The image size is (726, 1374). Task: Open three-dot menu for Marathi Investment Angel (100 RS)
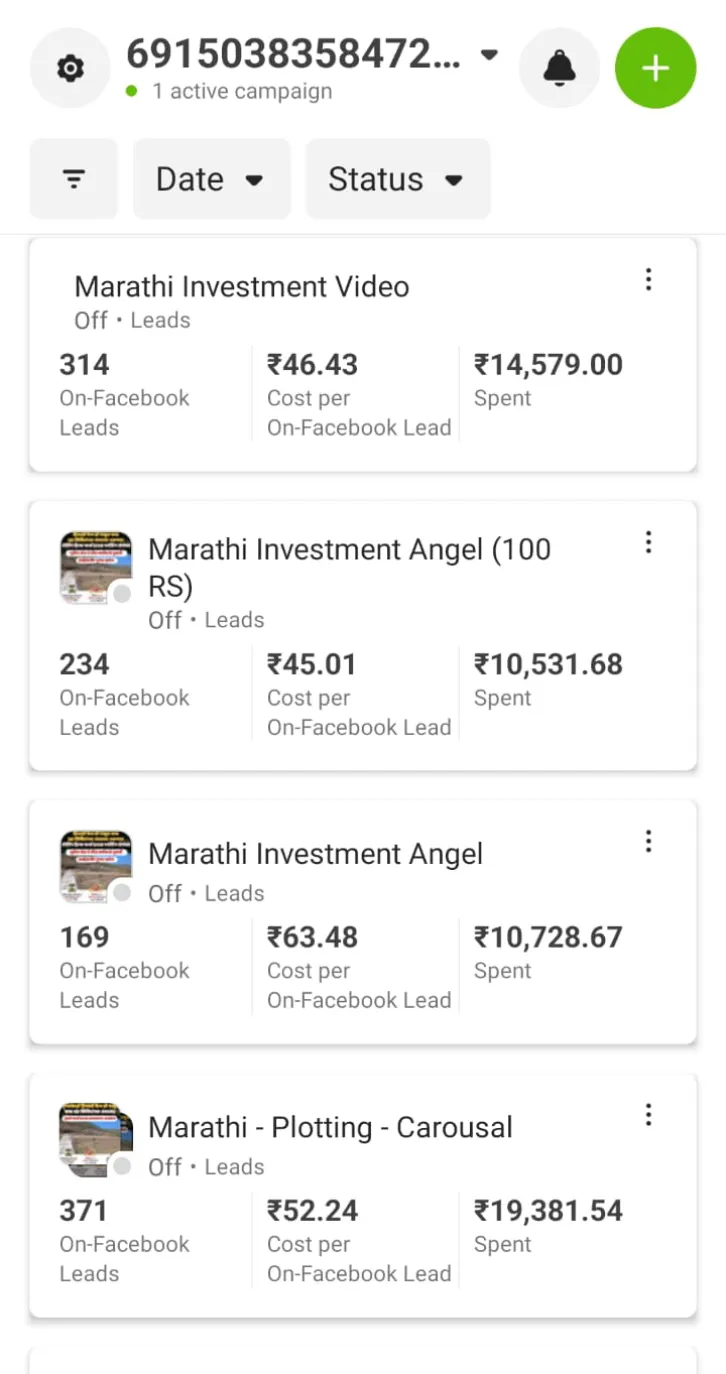[x=648, y=543]
